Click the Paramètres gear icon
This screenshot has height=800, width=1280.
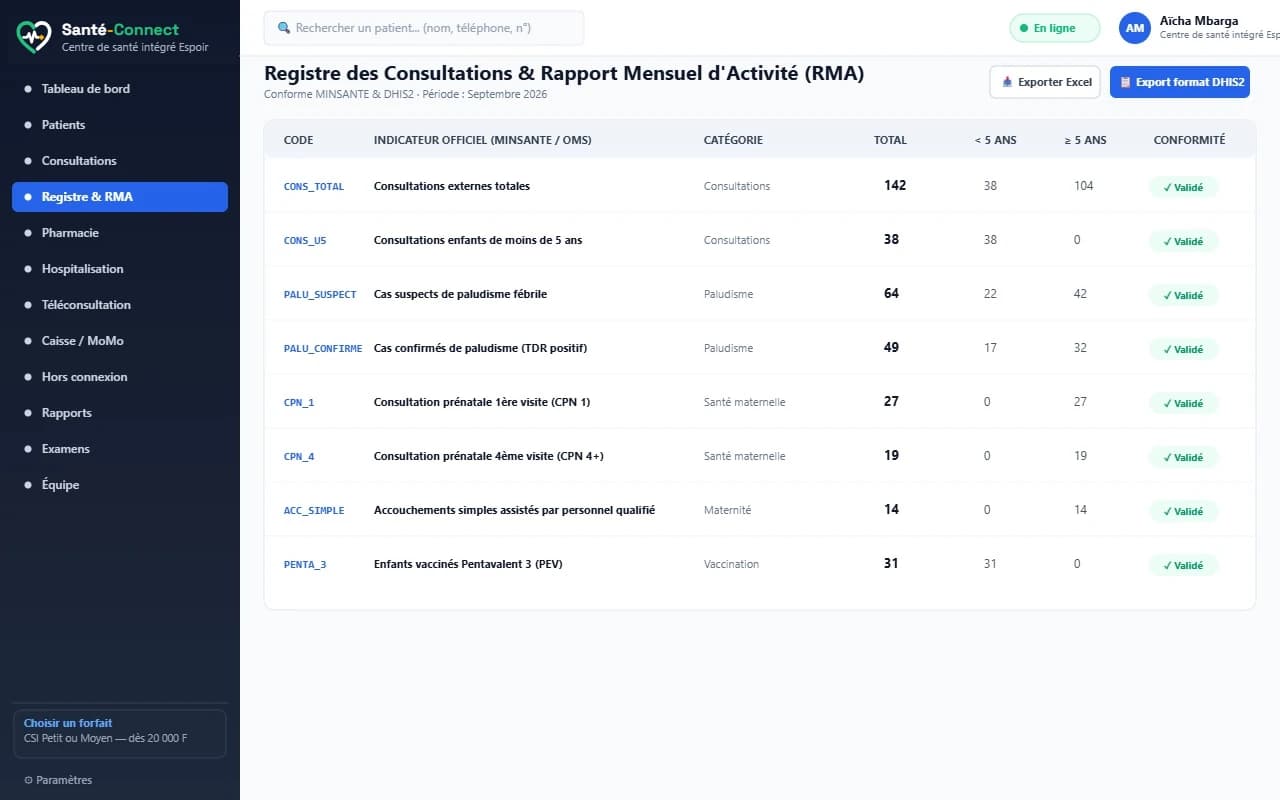(x=28, y=780)
